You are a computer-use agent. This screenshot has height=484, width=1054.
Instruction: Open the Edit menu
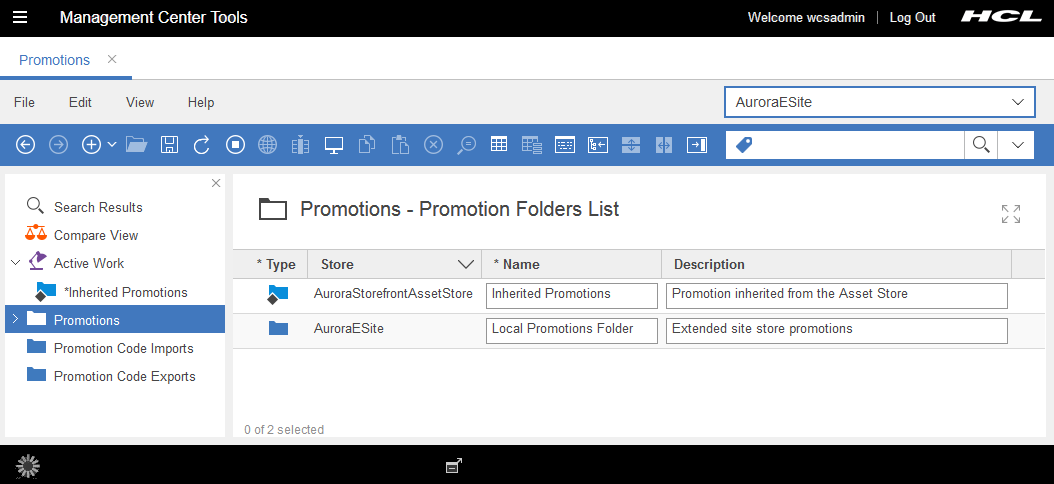(x=80, y=102)
